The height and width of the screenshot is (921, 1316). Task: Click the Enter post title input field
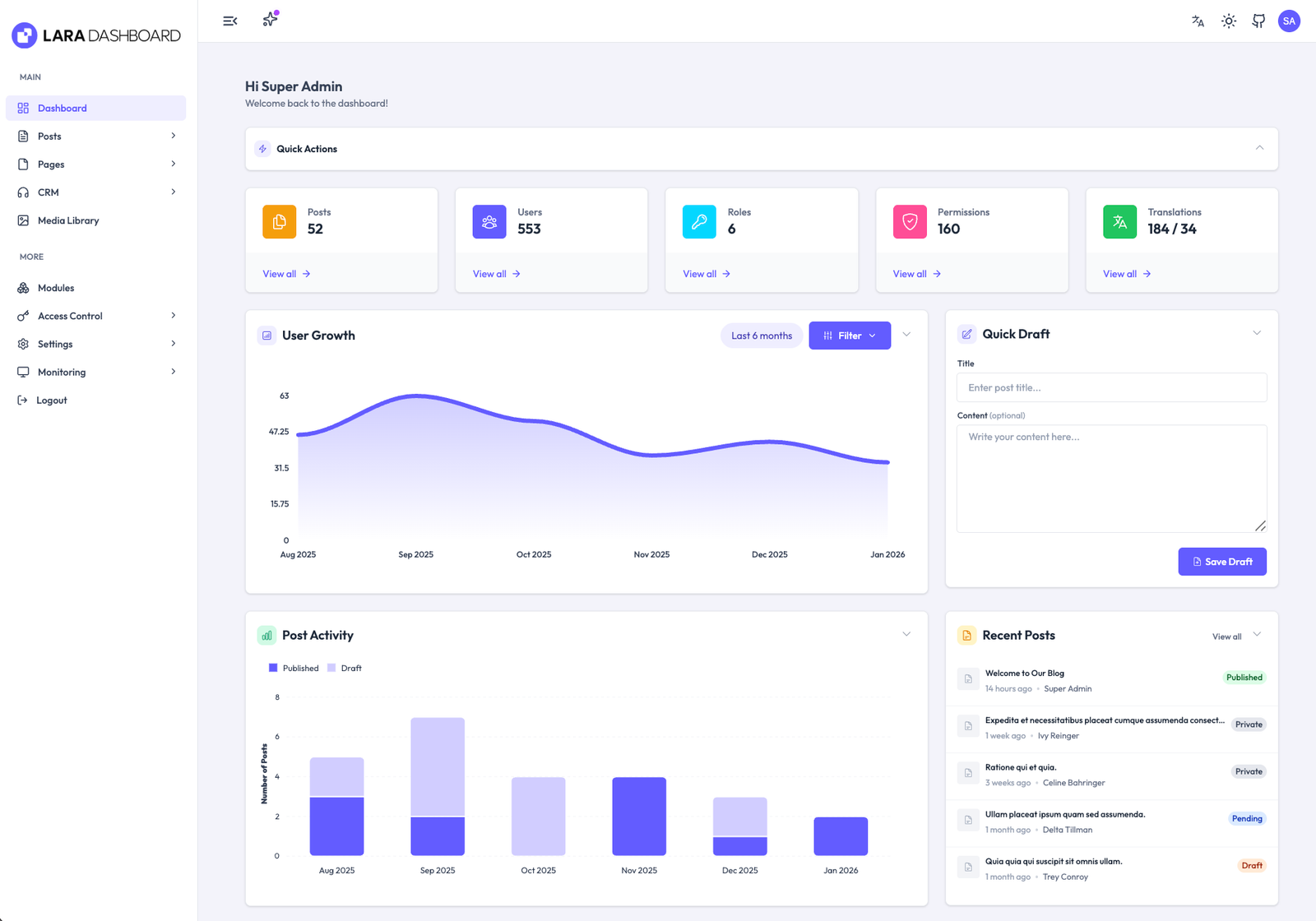[x=1111, y=387]
